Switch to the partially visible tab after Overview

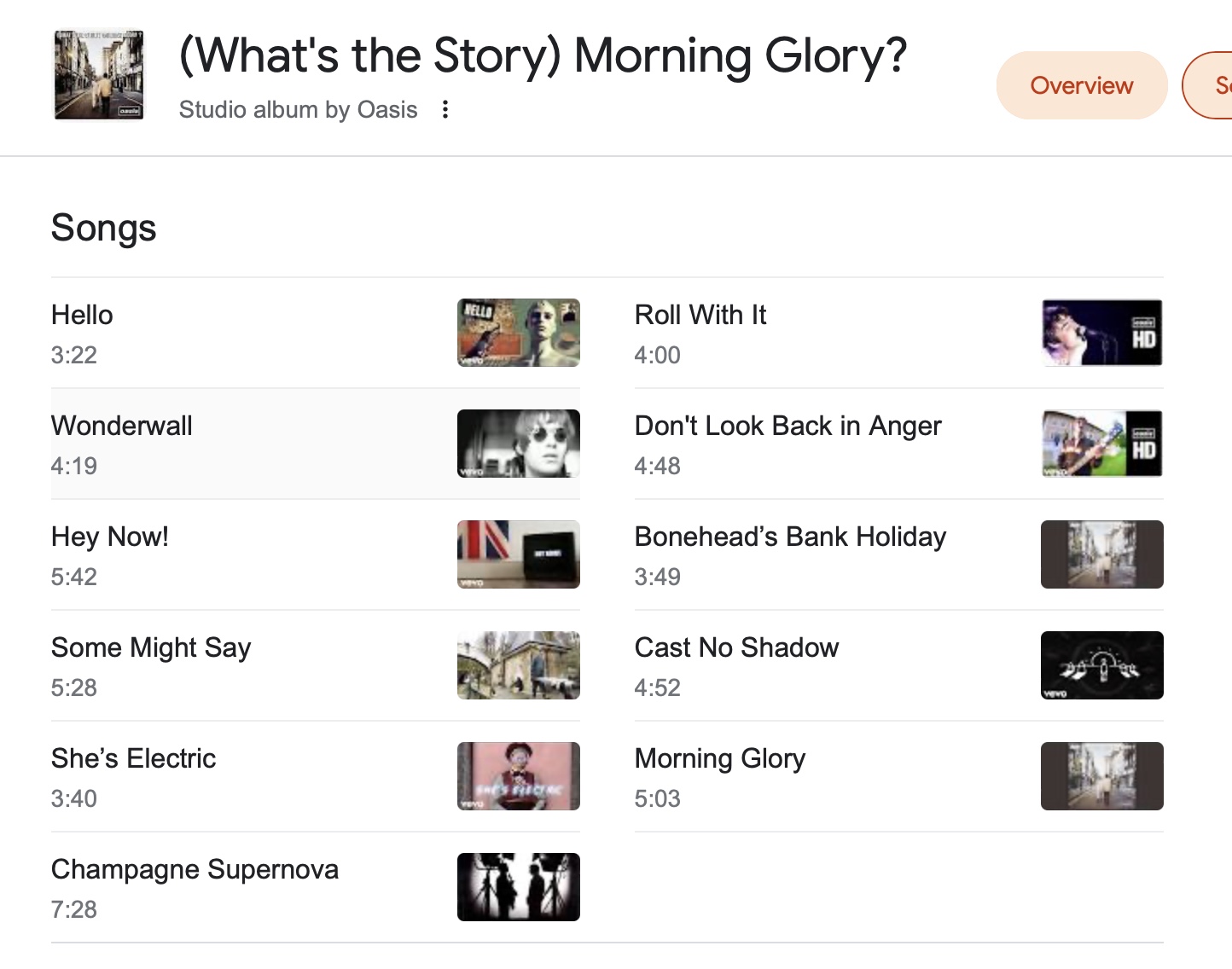coord(1208,85)
